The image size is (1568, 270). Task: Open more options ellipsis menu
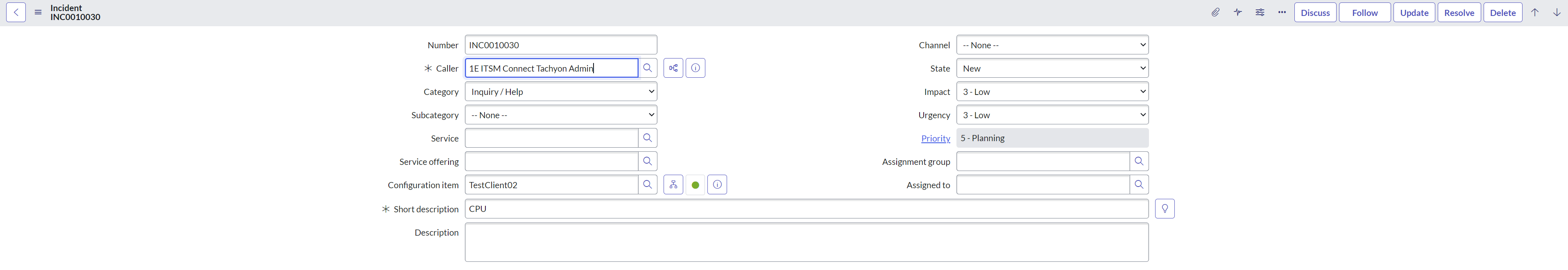coord(1282,13)
